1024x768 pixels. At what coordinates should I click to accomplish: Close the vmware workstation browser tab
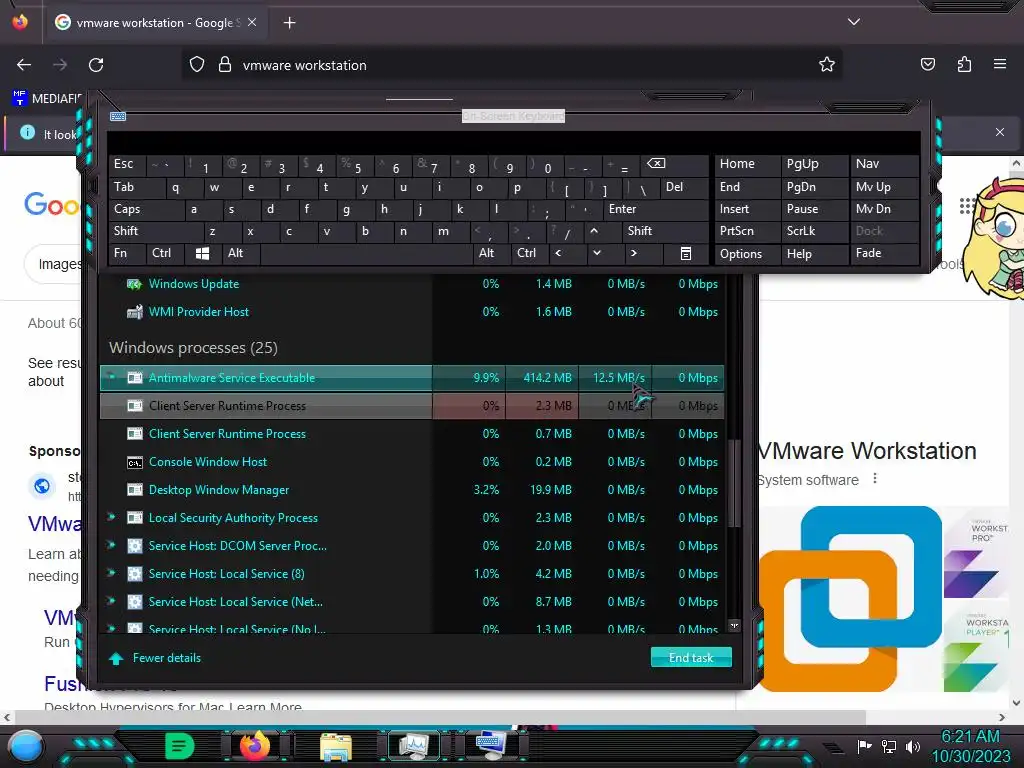tap(252, 22)
